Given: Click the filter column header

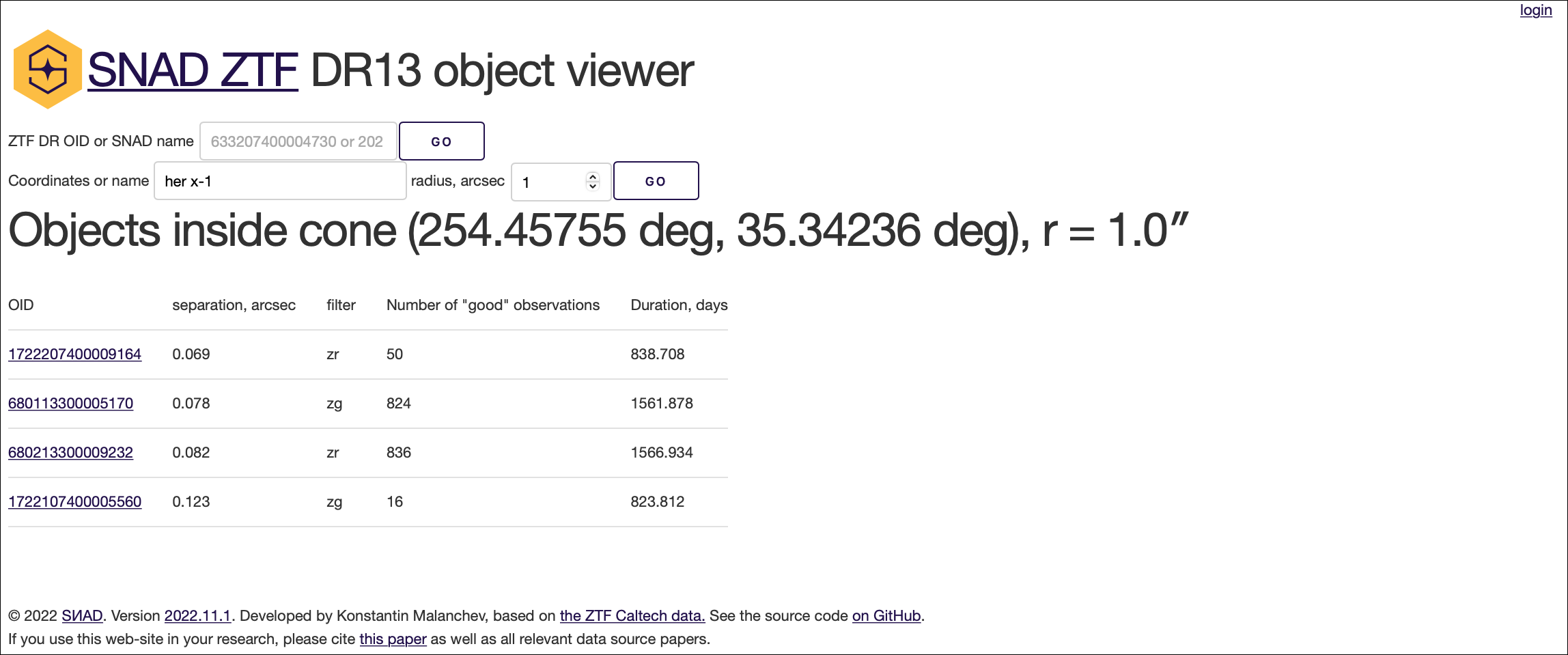Looking at the screenshot, I should coord(341,305).
